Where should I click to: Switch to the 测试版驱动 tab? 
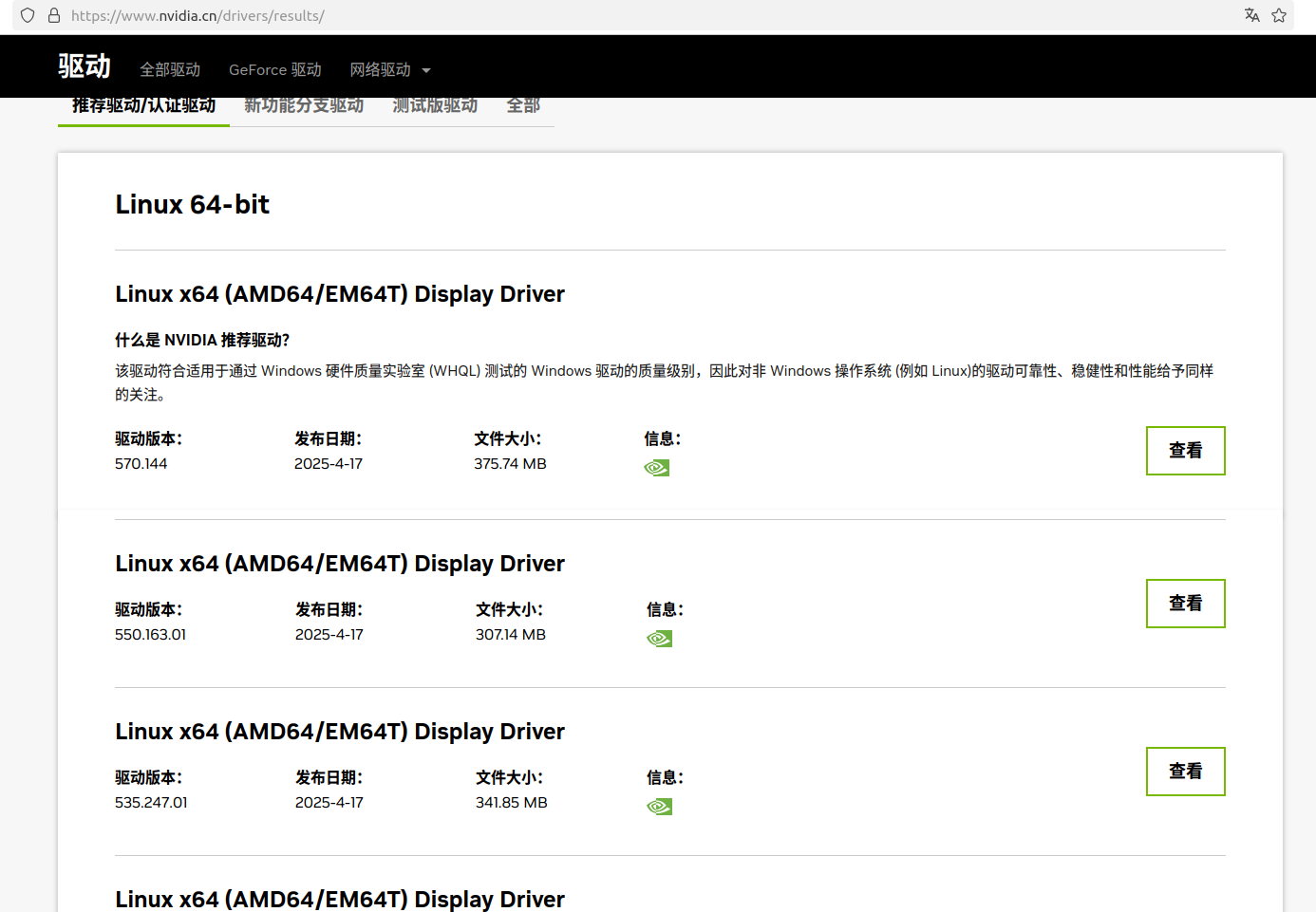435,106
